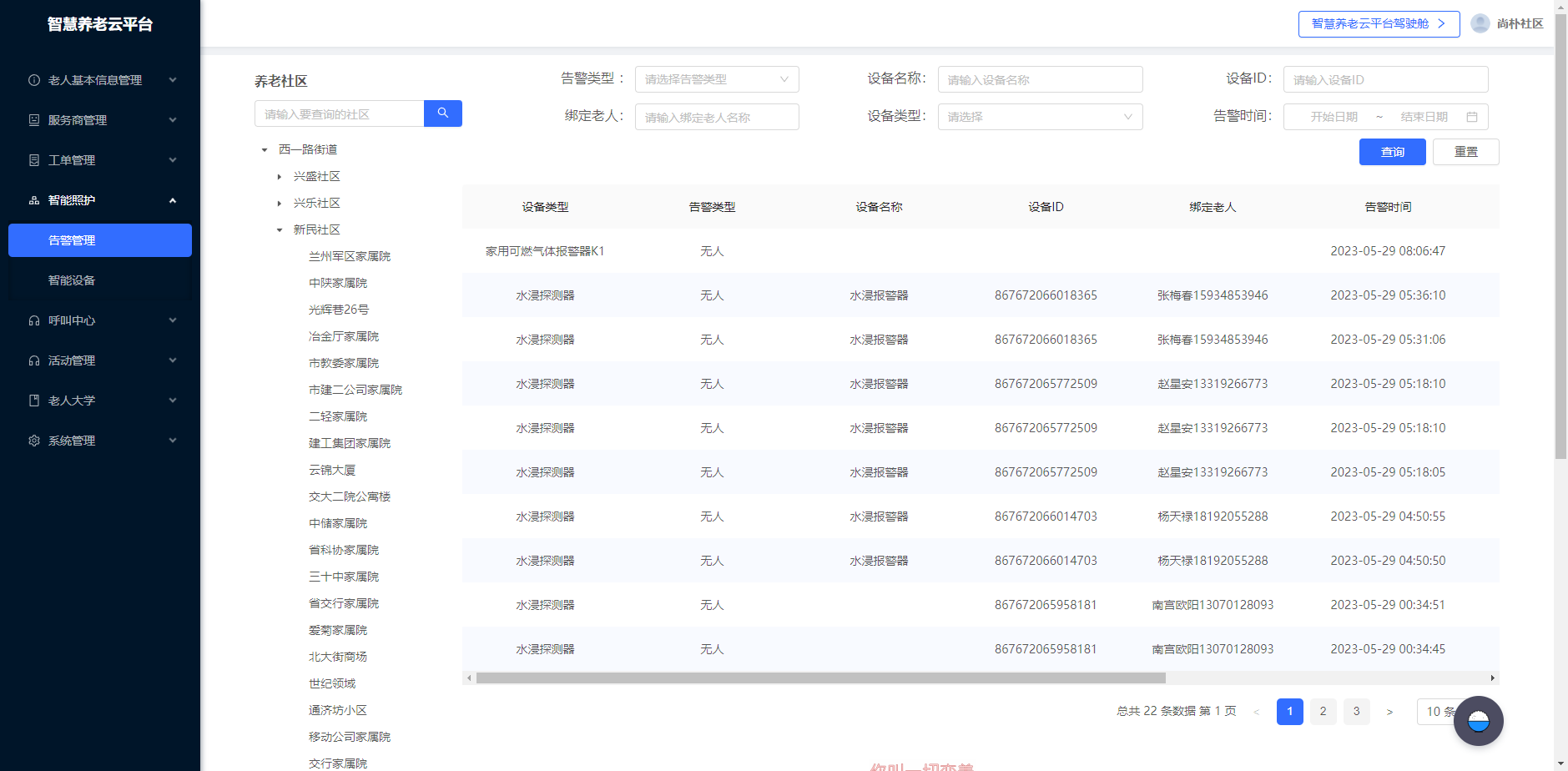The height and width of the screenshot is (771, 1568).
Task: Click the 家用可燃气体报警器K1 cell
Action: coord(545,251)
